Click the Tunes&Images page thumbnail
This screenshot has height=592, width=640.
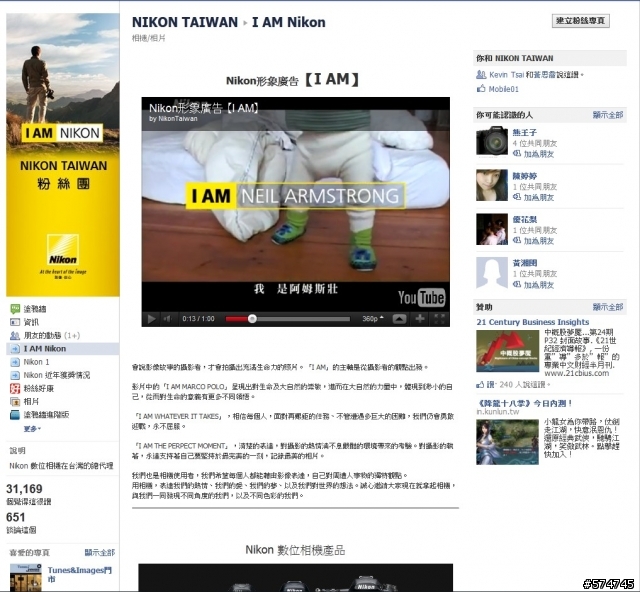26,577
